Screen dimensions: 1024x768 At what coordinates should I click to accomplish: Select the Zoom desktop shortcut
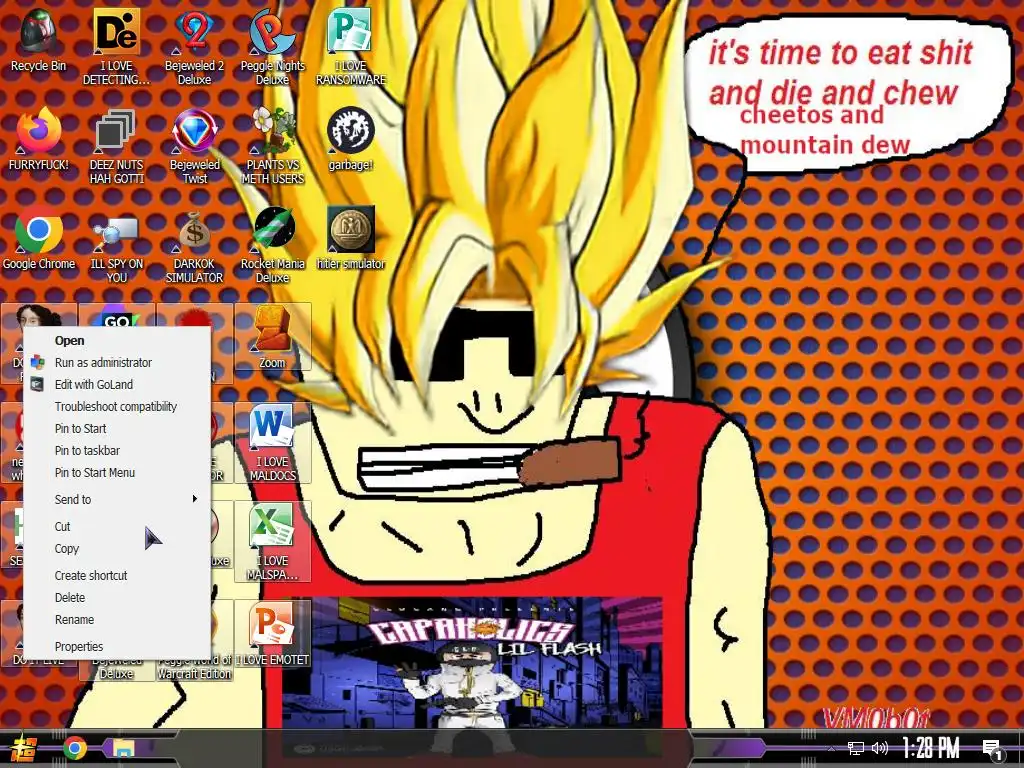[x=272, y=337]
